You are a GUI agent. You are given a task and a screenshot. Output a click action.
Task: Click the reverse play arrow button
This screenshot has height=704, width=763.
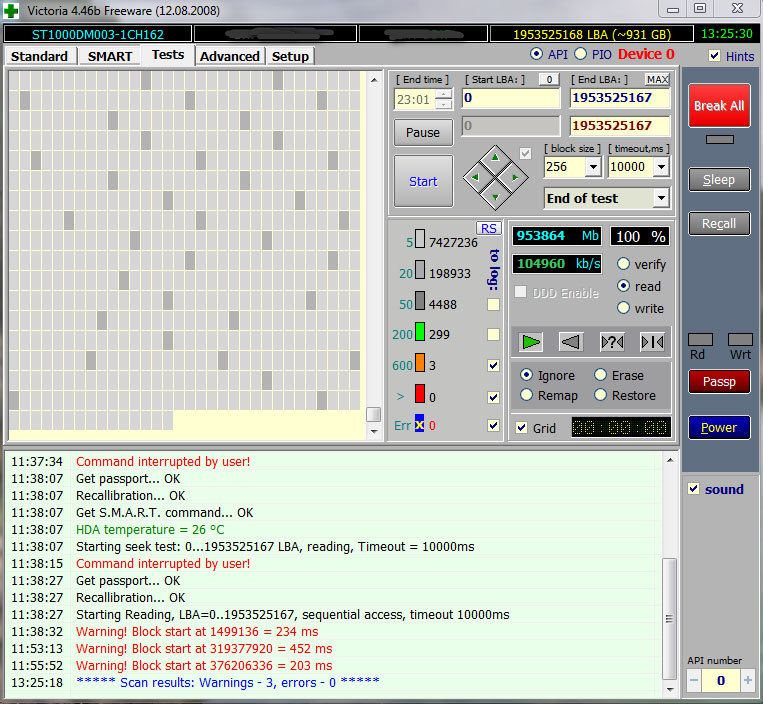[570, 342]
